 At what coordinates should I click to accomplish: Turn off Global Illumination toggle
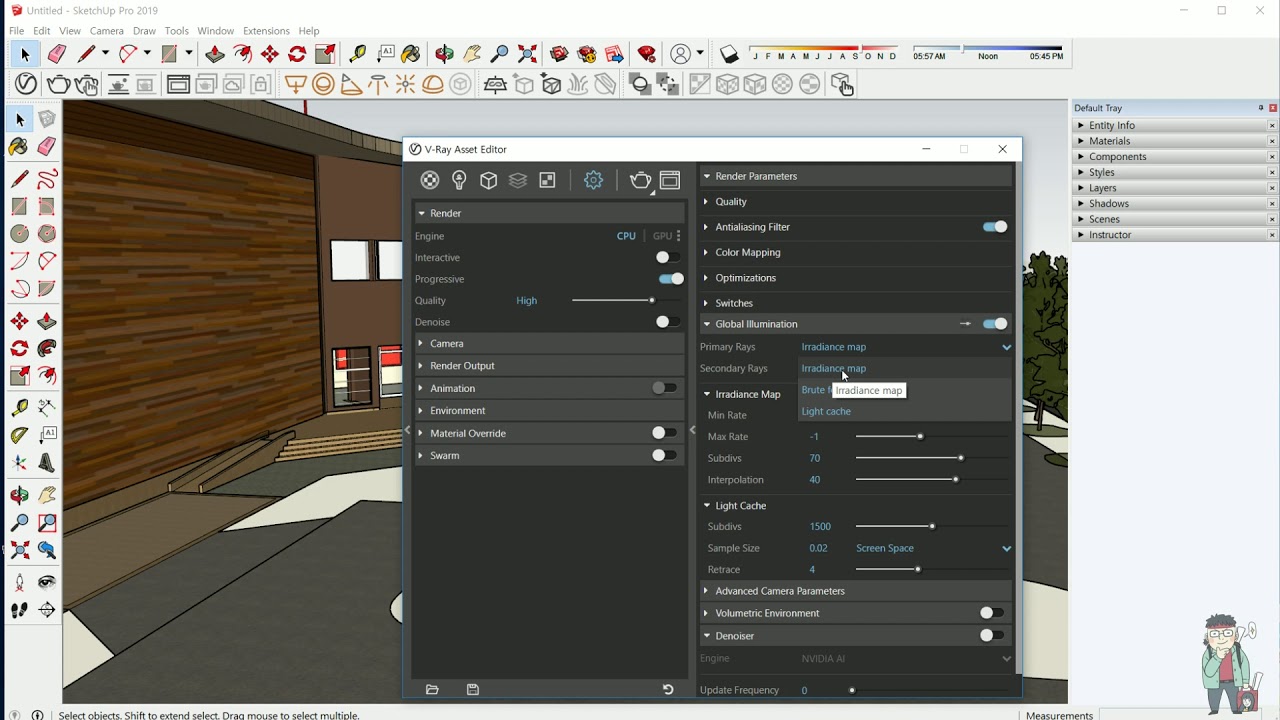(x=995, y=324)
